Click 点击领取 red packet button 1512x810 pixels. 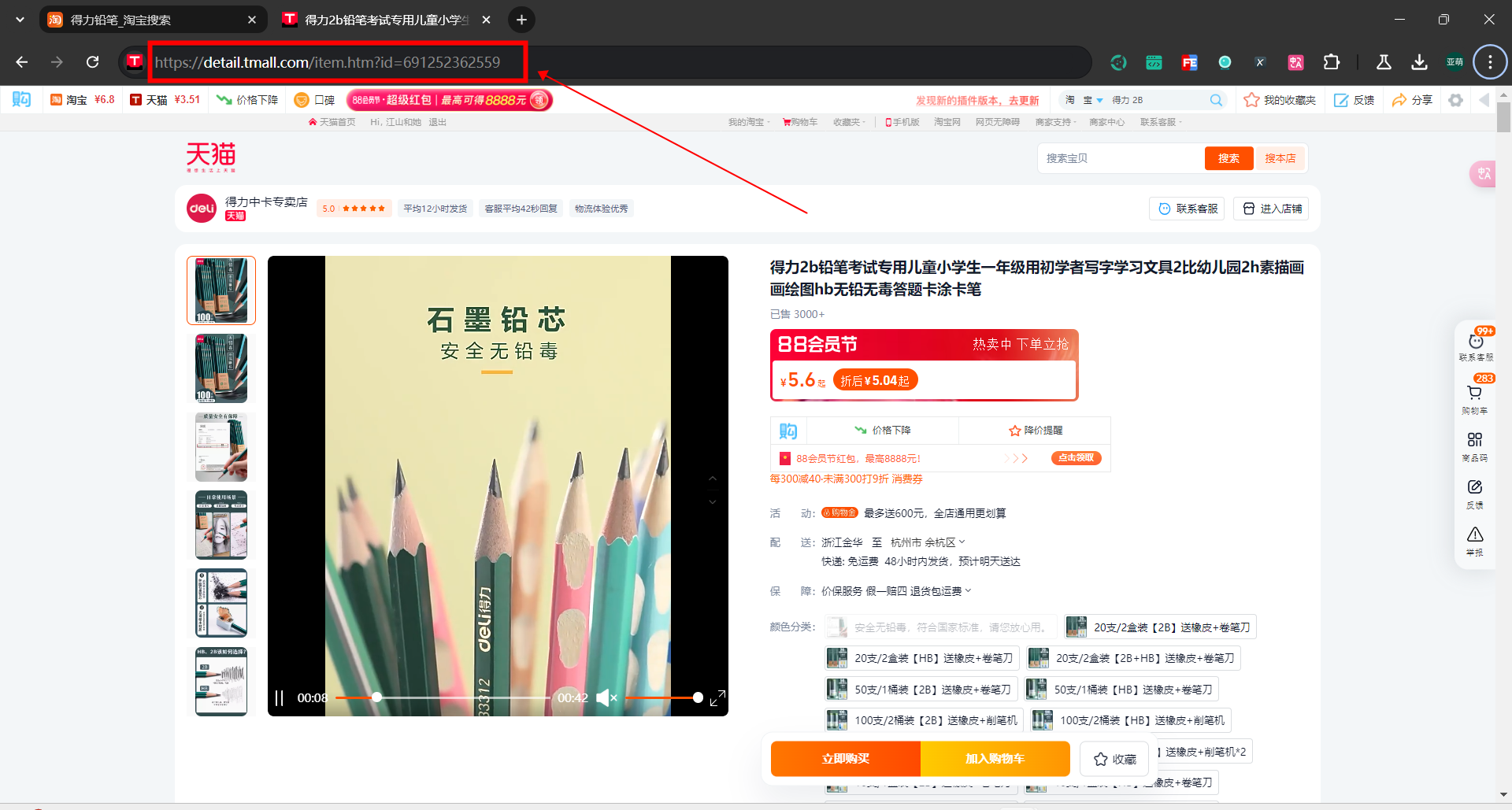[x=1076, y=458]
